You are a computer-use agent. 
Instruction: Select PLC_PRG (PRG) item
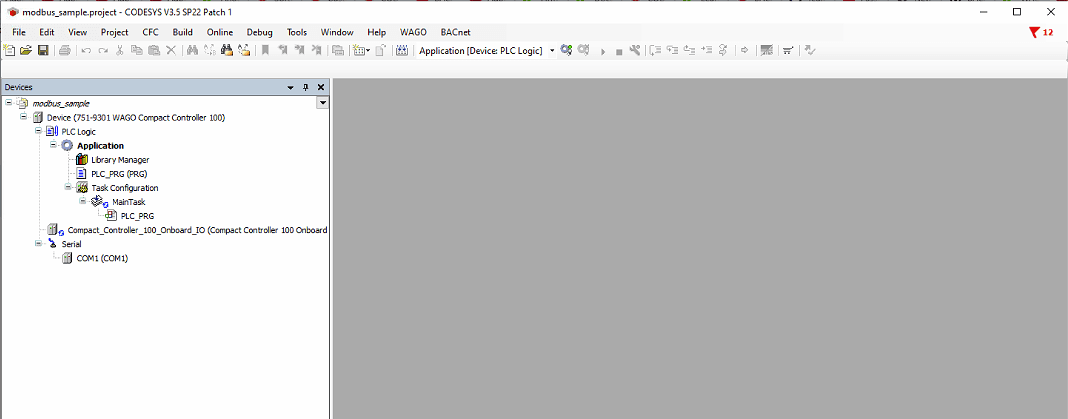[119, 174]
